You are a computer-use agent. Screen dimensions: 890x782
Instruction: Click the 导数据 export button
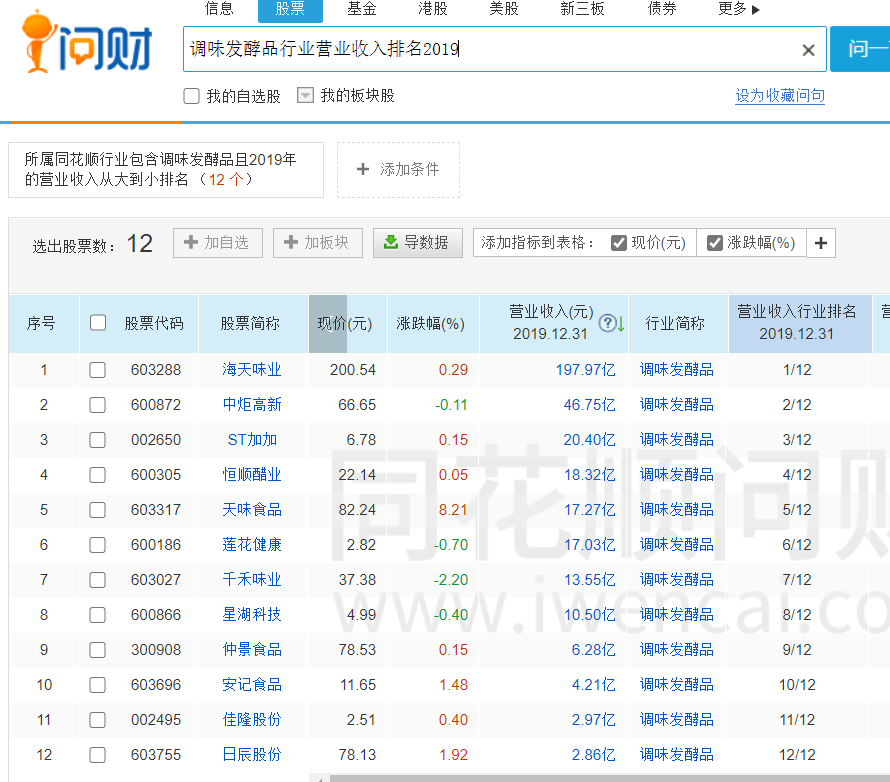[x=417, y=243]
